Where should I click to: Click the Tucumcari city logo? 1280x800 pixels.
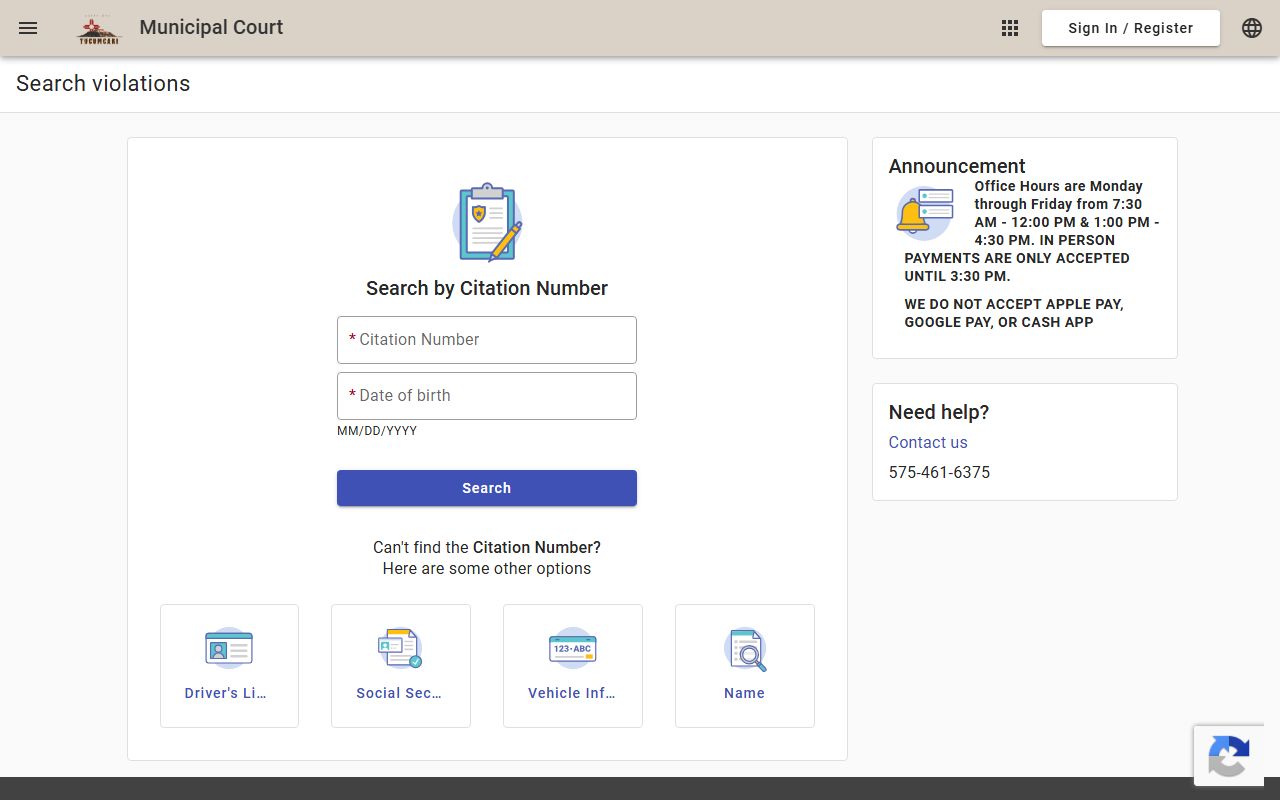pos(99,29)
